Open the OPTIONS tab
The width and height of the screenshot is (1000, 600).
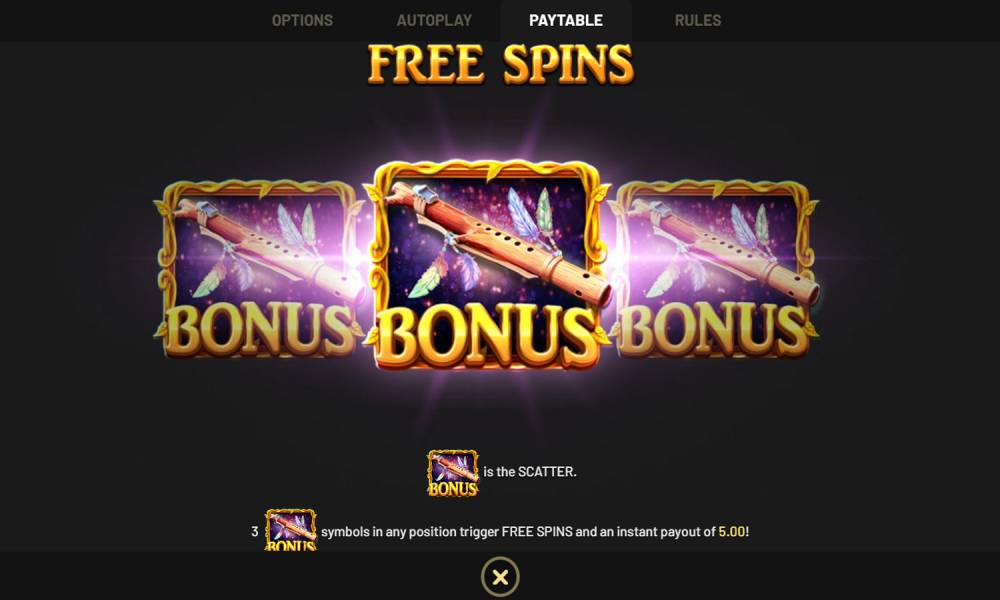302,20
